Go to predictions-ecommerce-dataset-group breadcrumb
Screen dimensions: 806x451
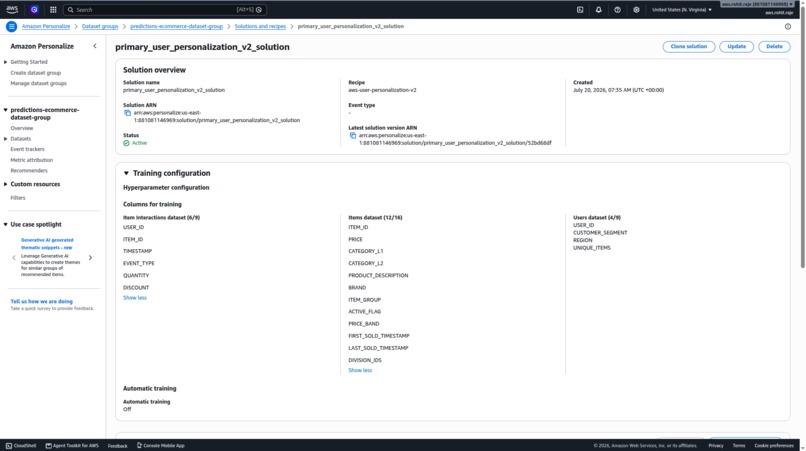tap(176, 26)
